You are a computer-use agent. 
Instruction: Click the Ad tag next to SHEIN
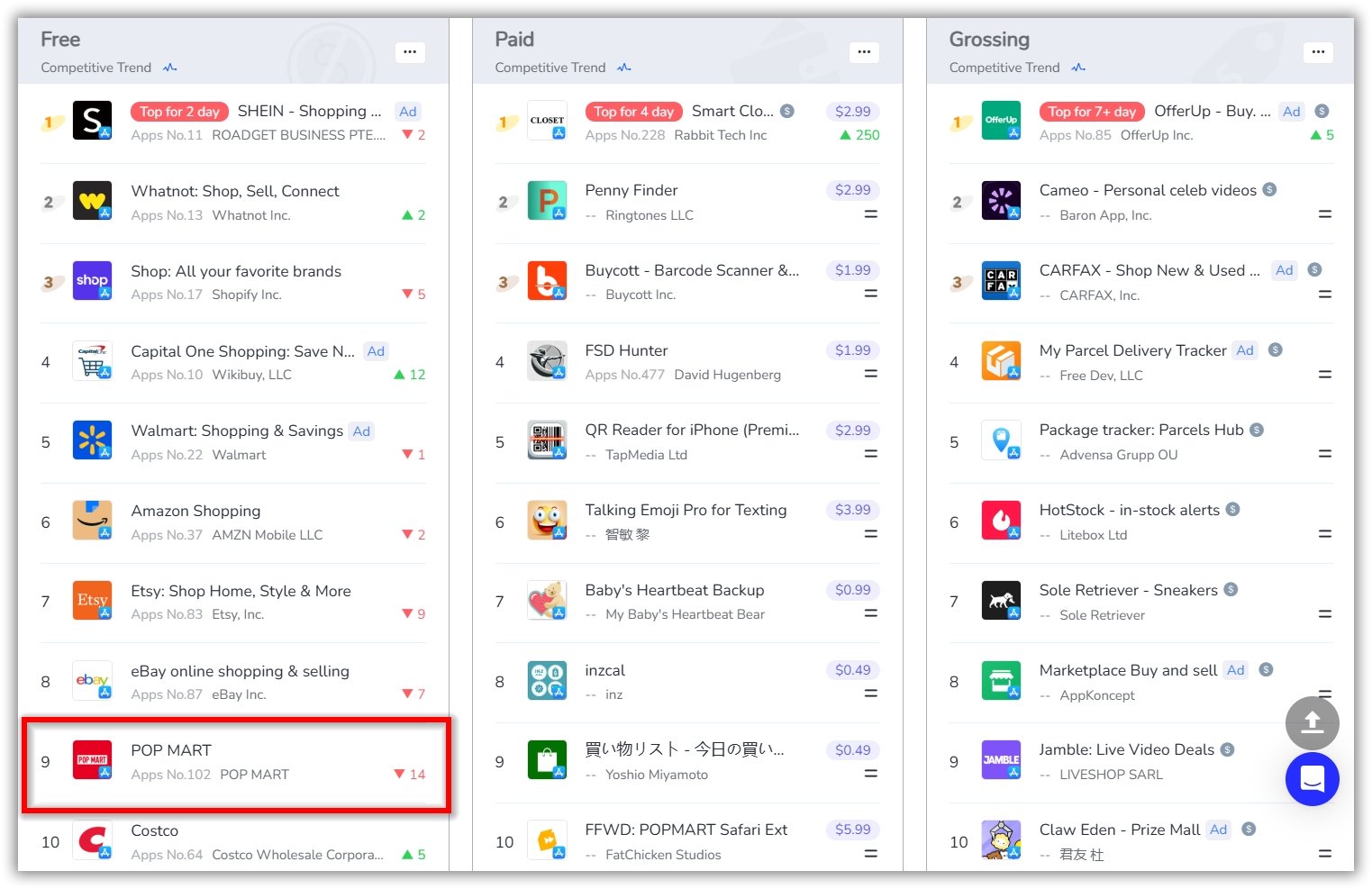[x=408, y=112]
